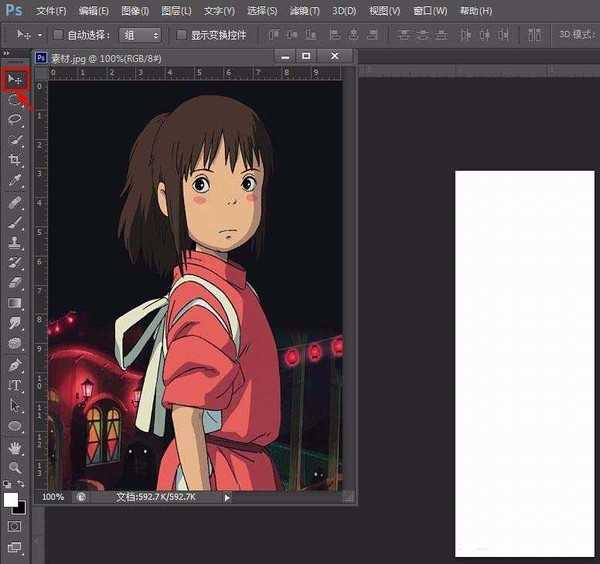600x564 pixels.
Task: Choose the Clone Stamp tool
Action: click(15, 242)
